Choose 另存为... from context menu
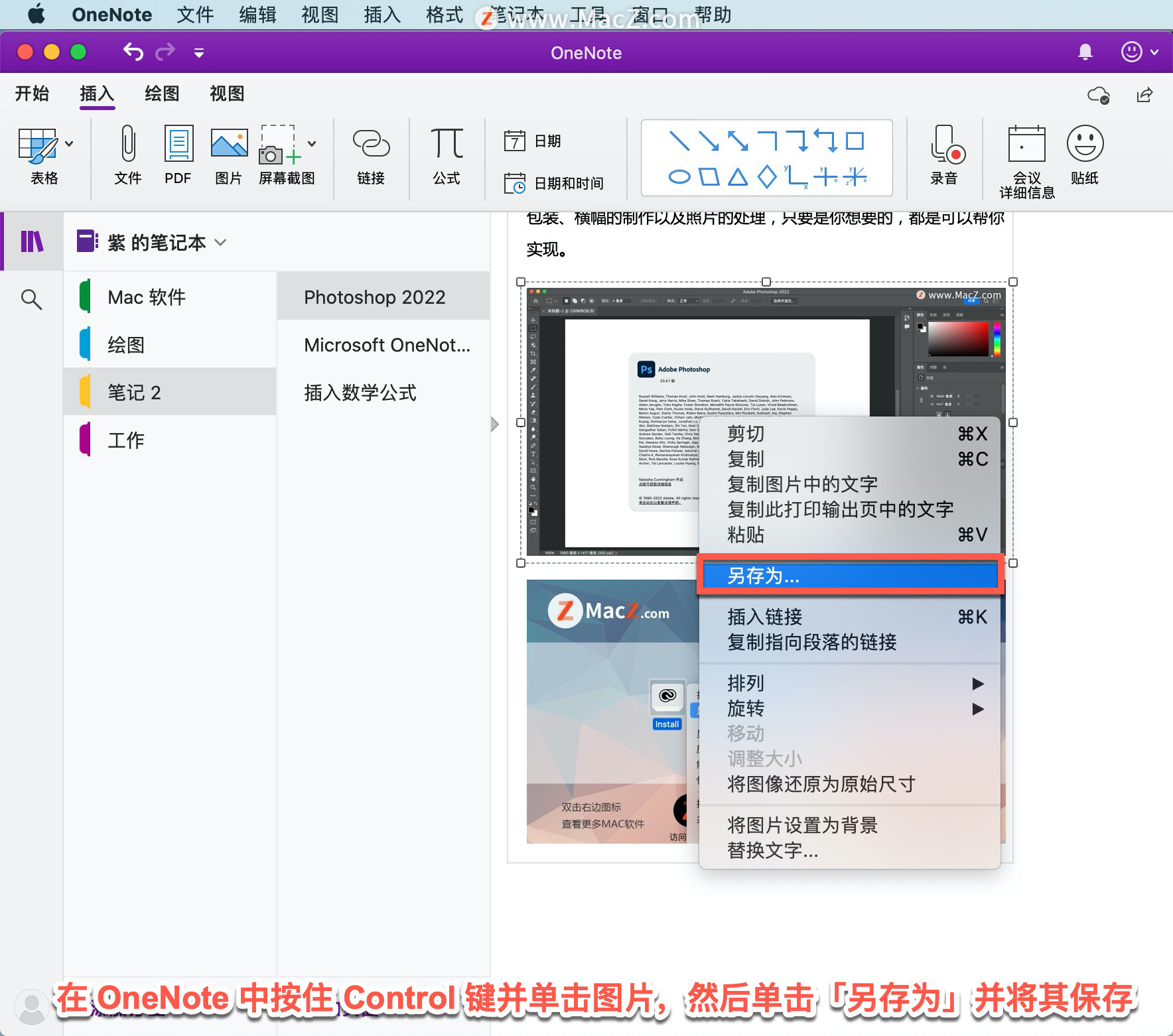The image size is (1173, 1036). pyautogui.click(x=850, y=576)
